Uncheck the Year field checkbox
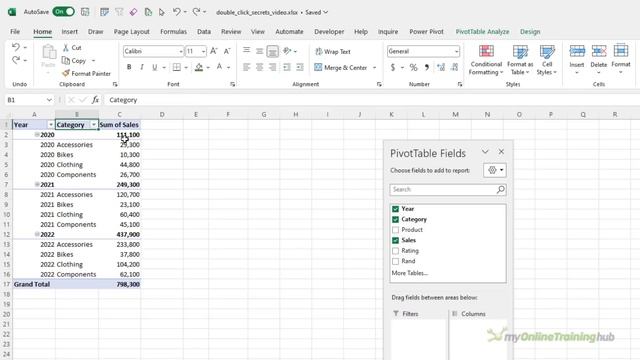The image size is (640, 360). 395,209
